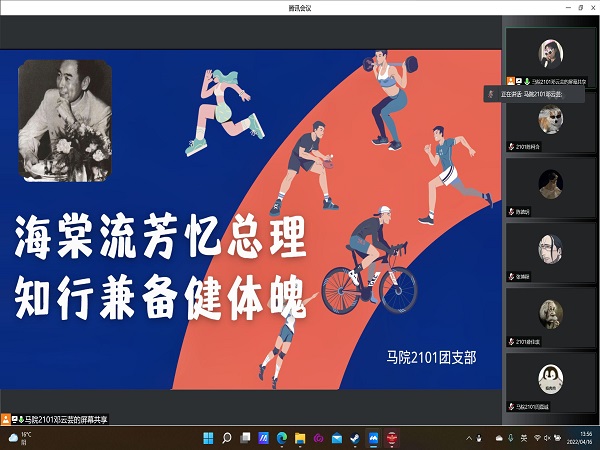This screenshot has width=600, height=450.
Task: Select the sunglasses-dog avatar participant tile
Action: (x=551, y=119)
